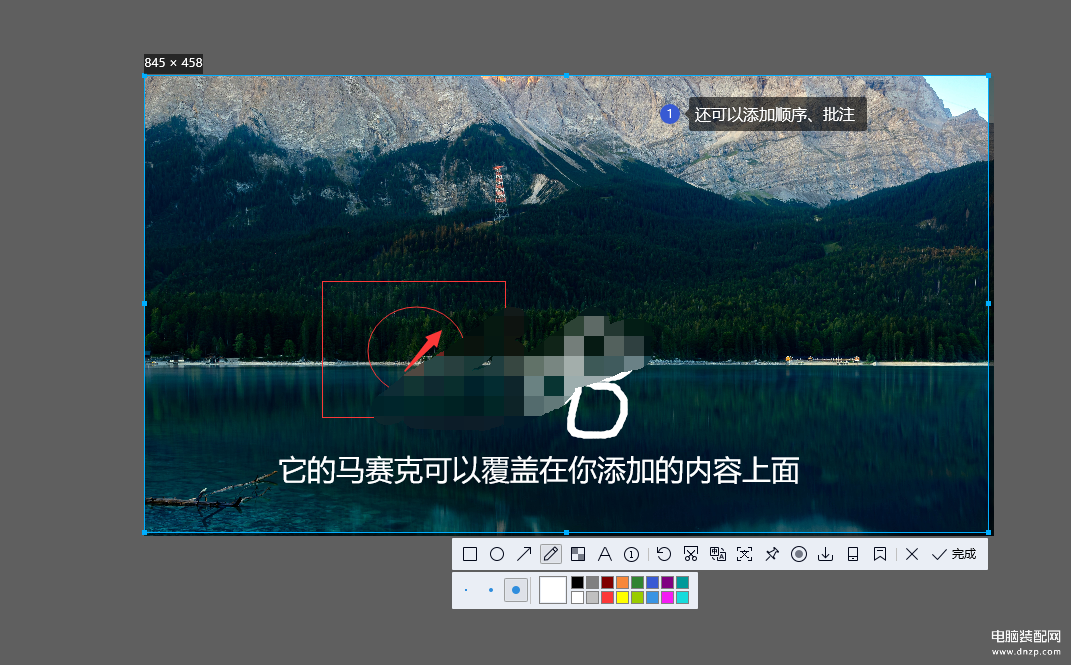Undo the last annotation

[663, 554]
